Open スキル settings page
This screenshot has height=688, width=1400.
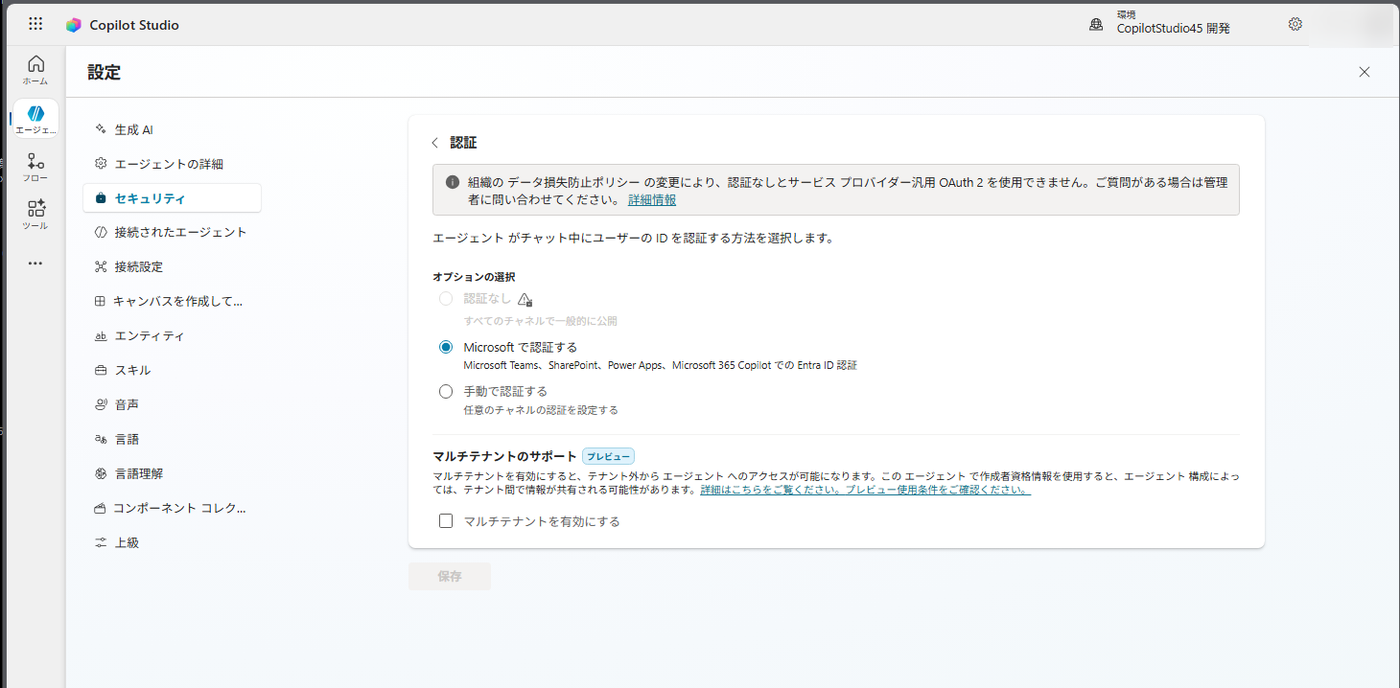tap(172, 370)
